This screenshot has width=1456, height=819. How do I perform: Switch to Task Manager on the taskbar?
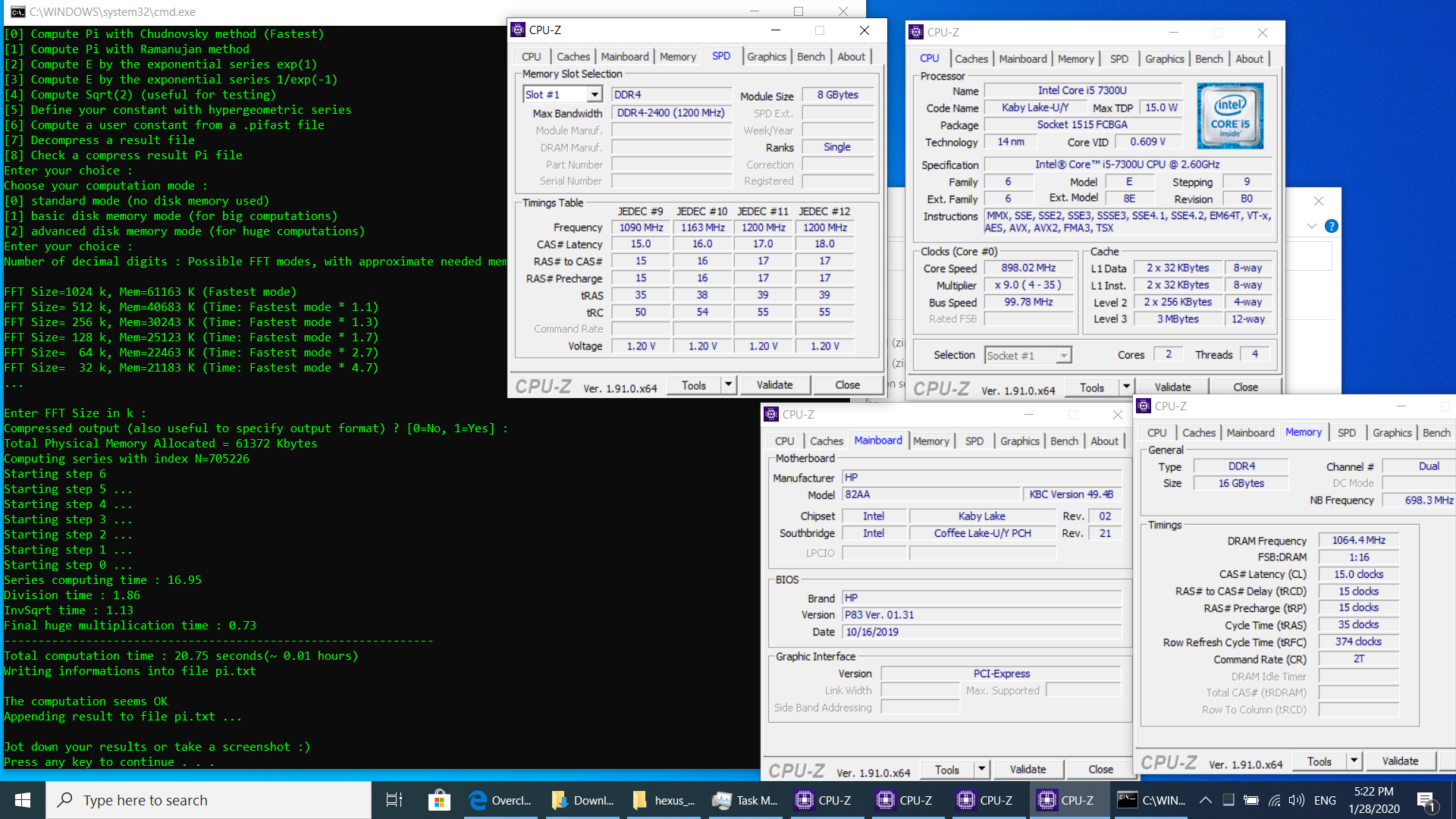point(745,800)
